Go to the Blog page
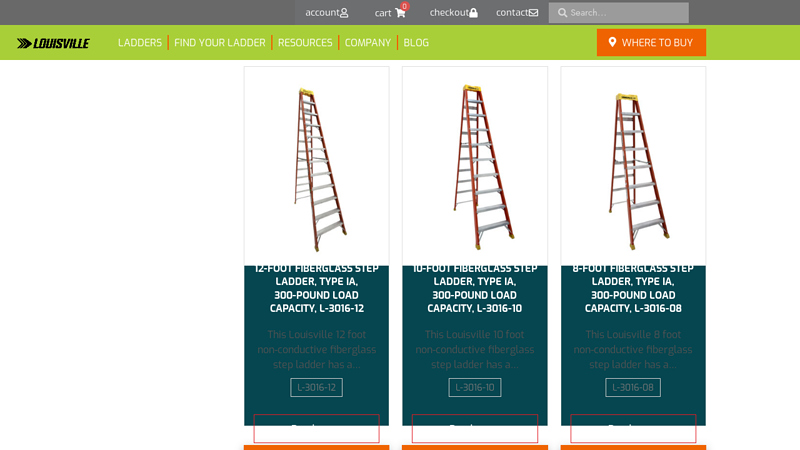Viewport: 800px width, 450px height. [416, 43]
